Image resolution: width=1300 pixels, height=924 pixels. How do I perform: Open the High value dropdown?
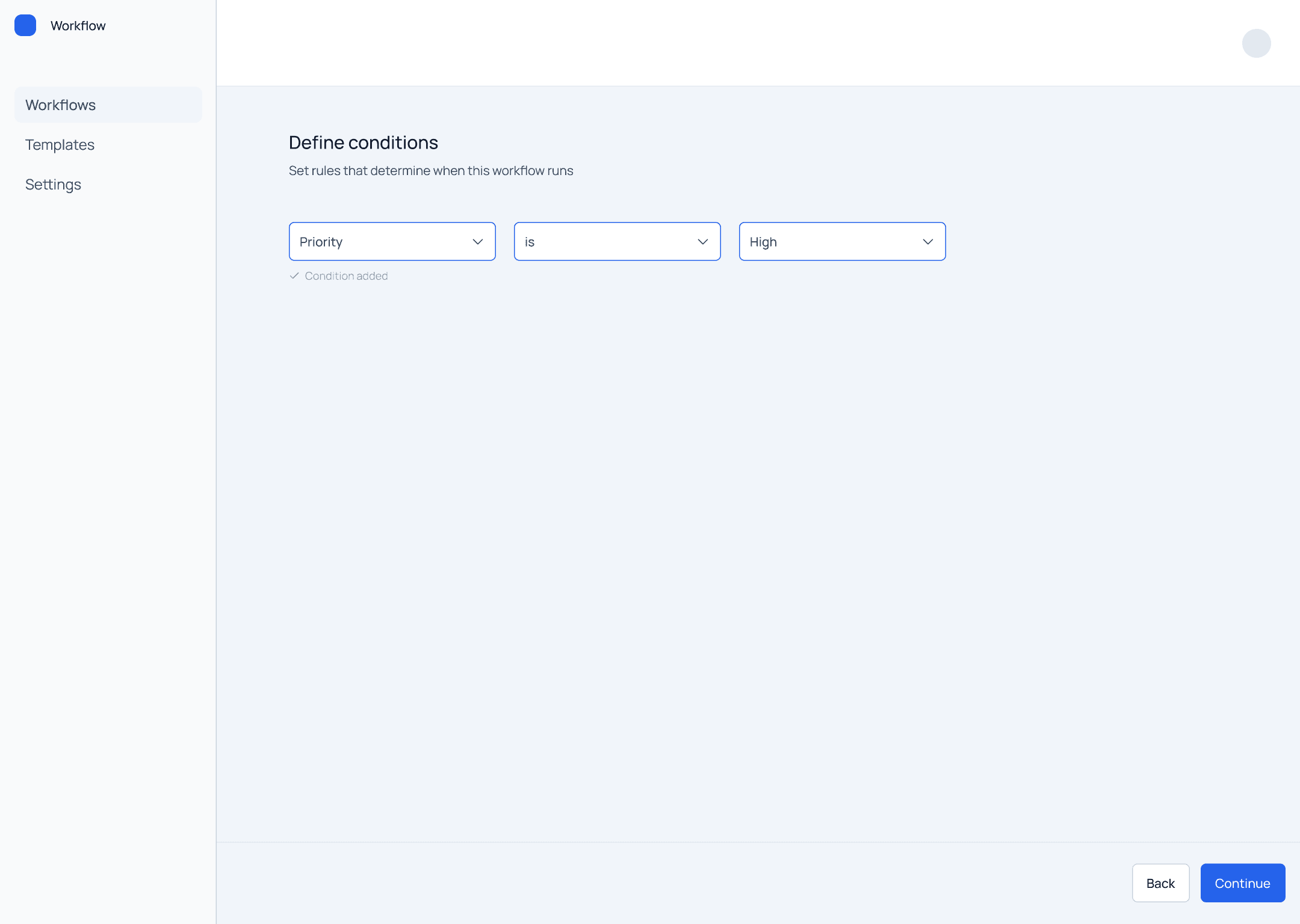(842, 242)
